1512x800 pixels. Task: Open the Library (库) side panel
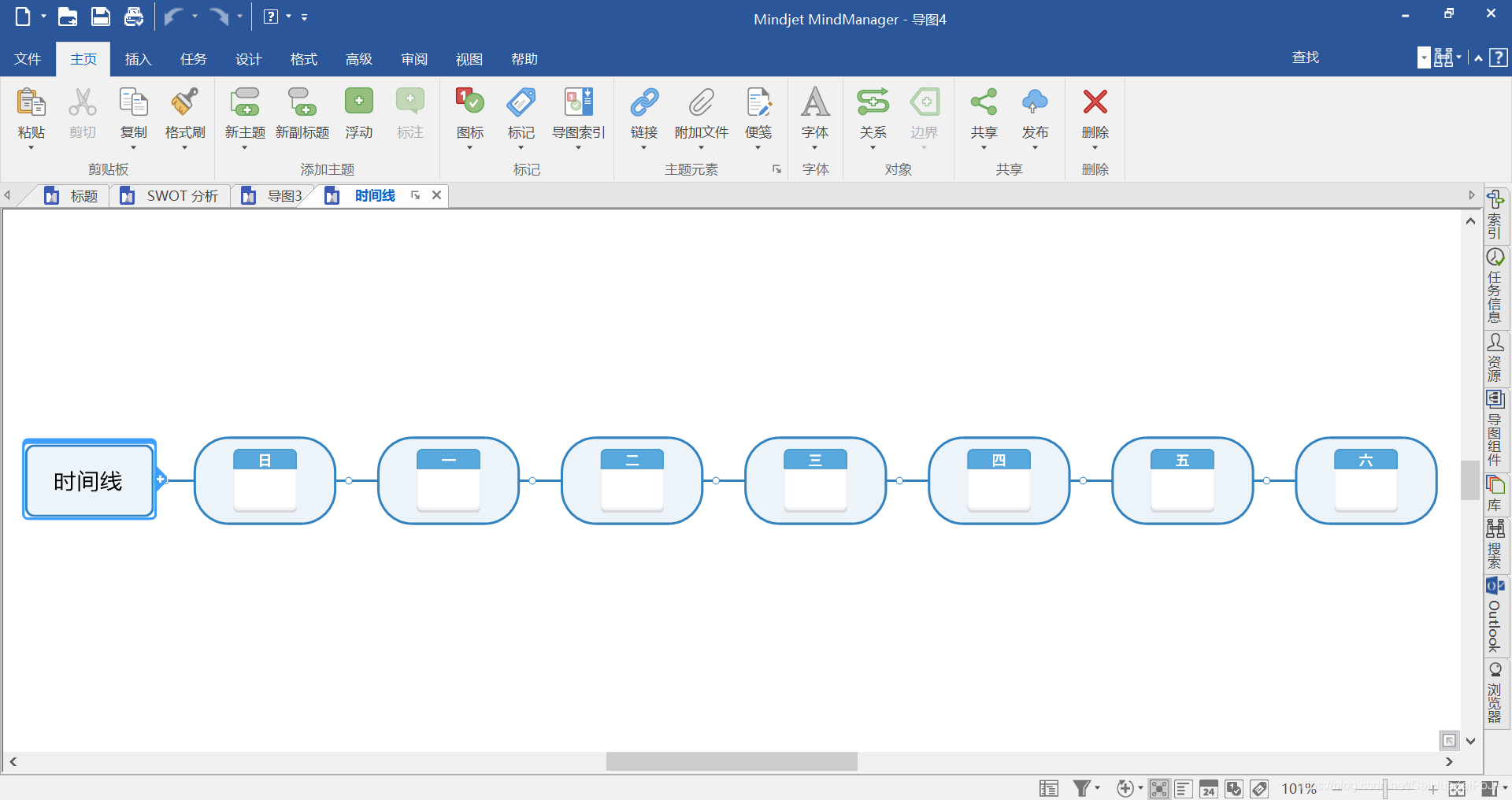[1495, 494]
